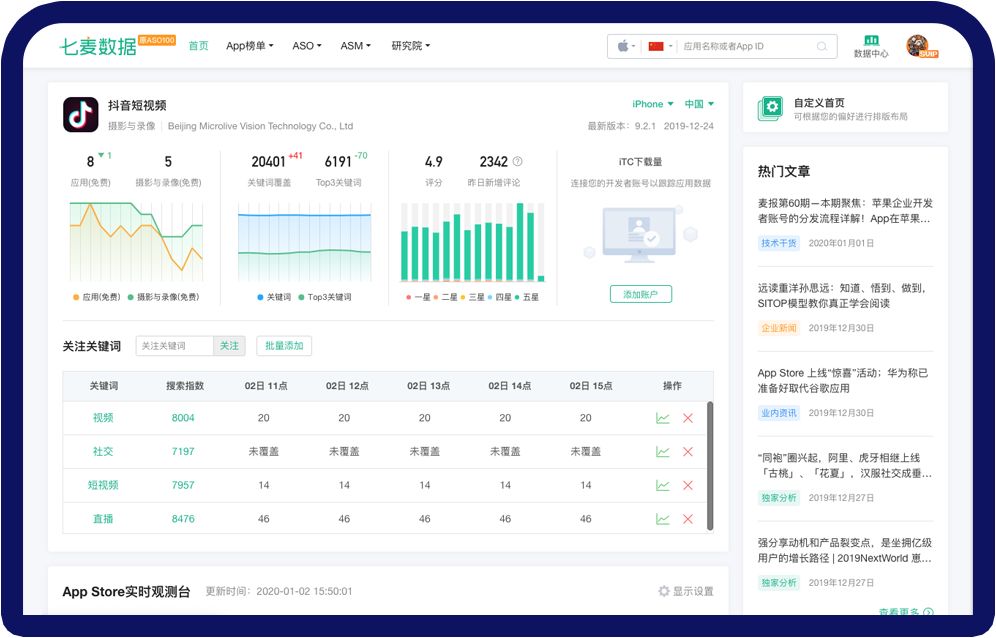This screenshot has height=638, width=996.
Task: Click the 查看更多 link
Action: click(906, 612)
